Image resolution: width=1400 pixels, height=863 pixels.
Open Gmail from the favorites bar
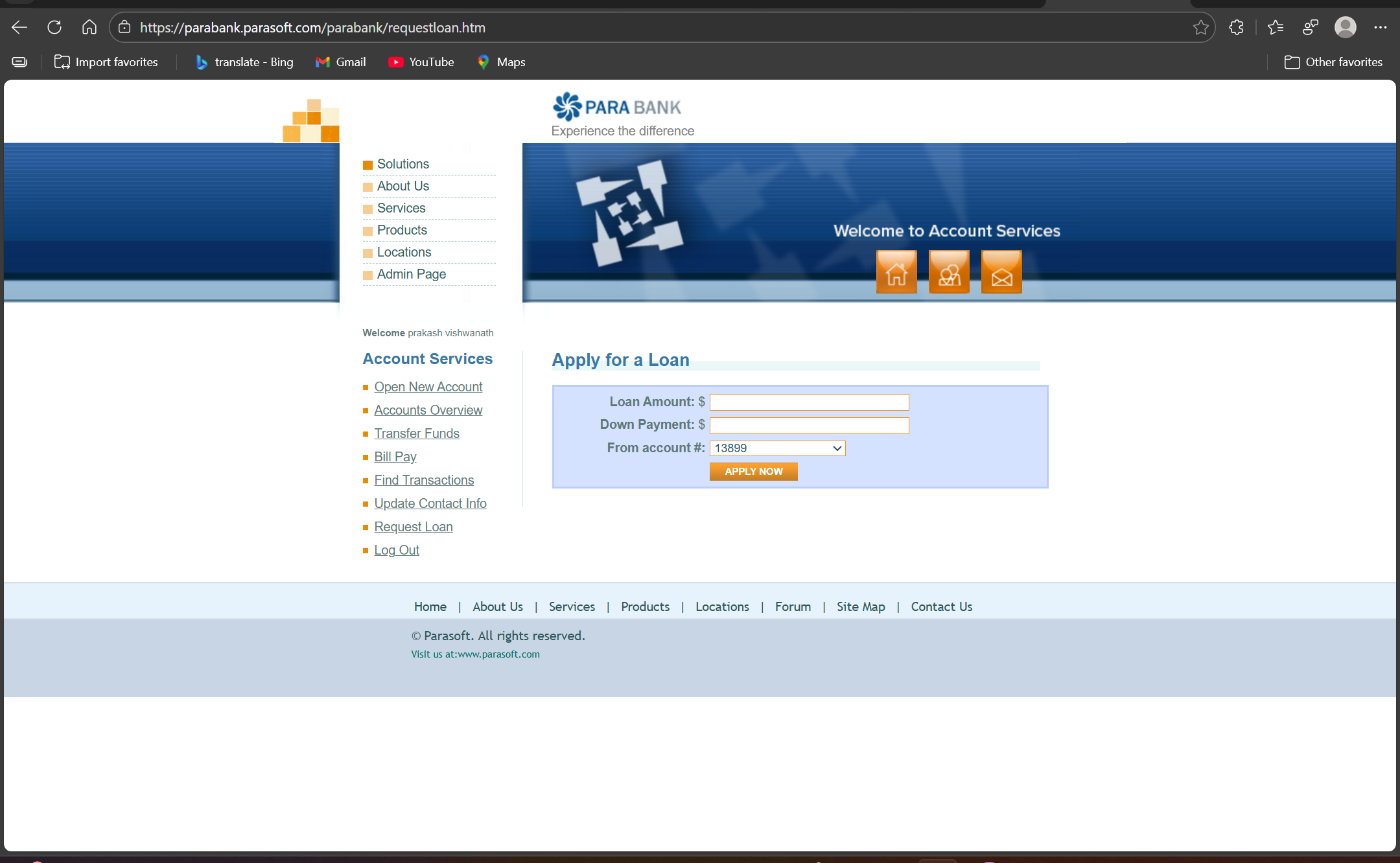pos(340,62)
